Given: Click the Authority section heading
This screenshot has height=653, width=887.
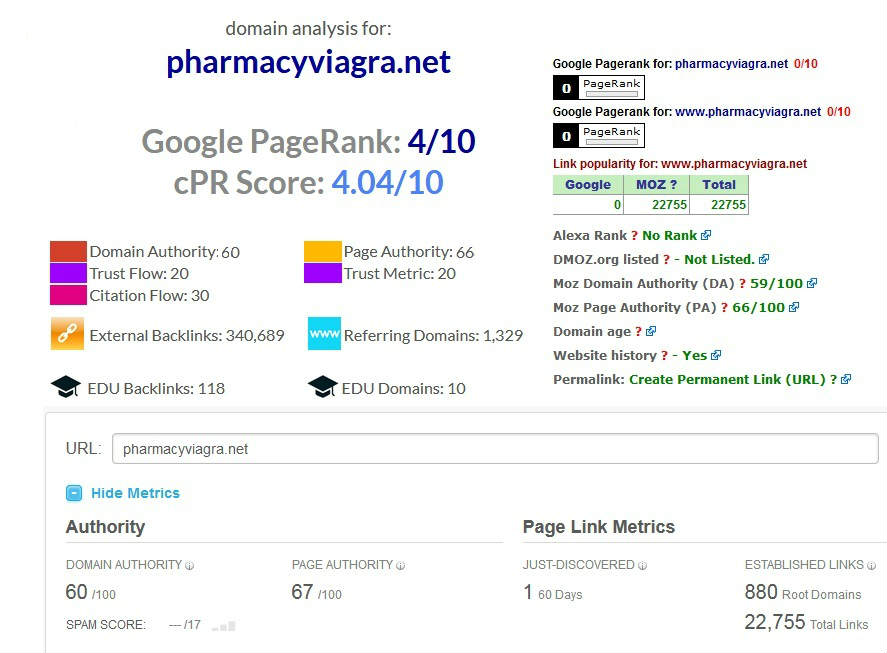Looking at the screenshot, I should pos(105,527).
